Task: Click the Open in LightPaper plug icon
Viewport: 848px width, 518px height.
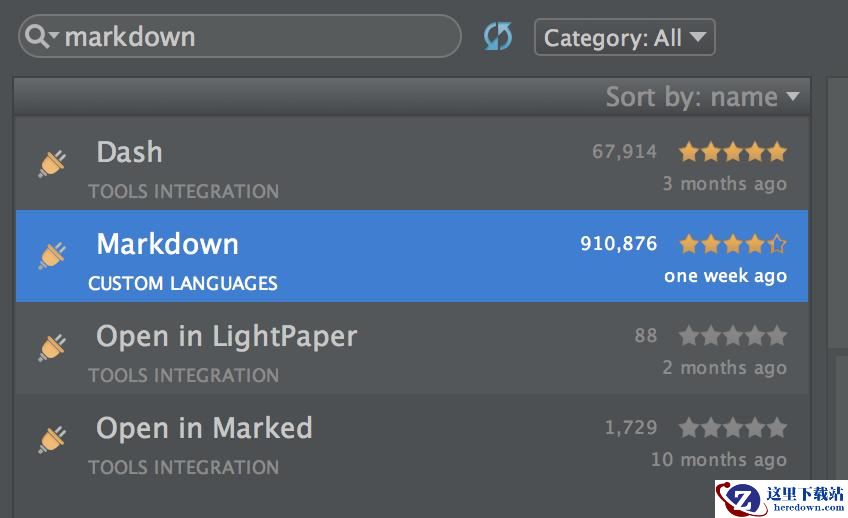Action: (52, 348)
